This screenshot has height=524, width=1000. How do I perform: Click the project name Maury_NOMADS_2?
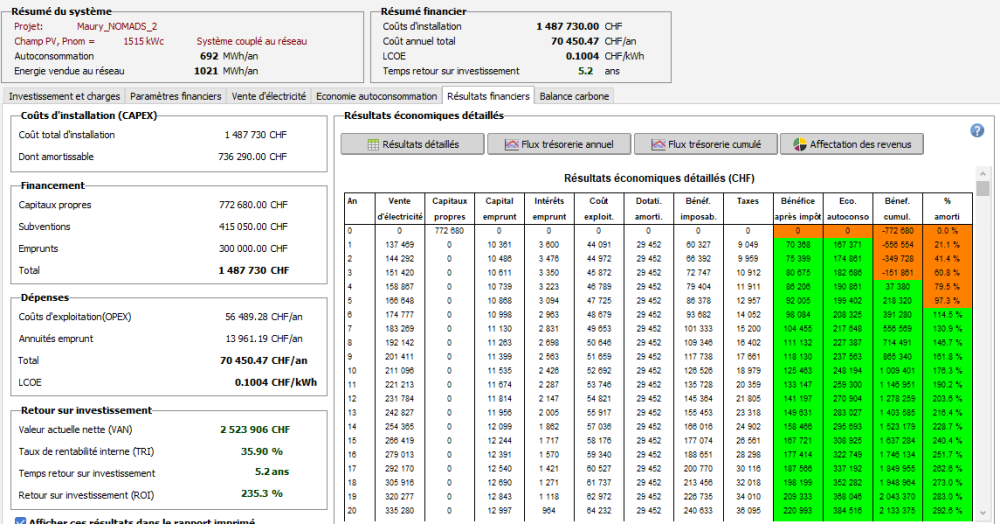(x=117, y=26)
